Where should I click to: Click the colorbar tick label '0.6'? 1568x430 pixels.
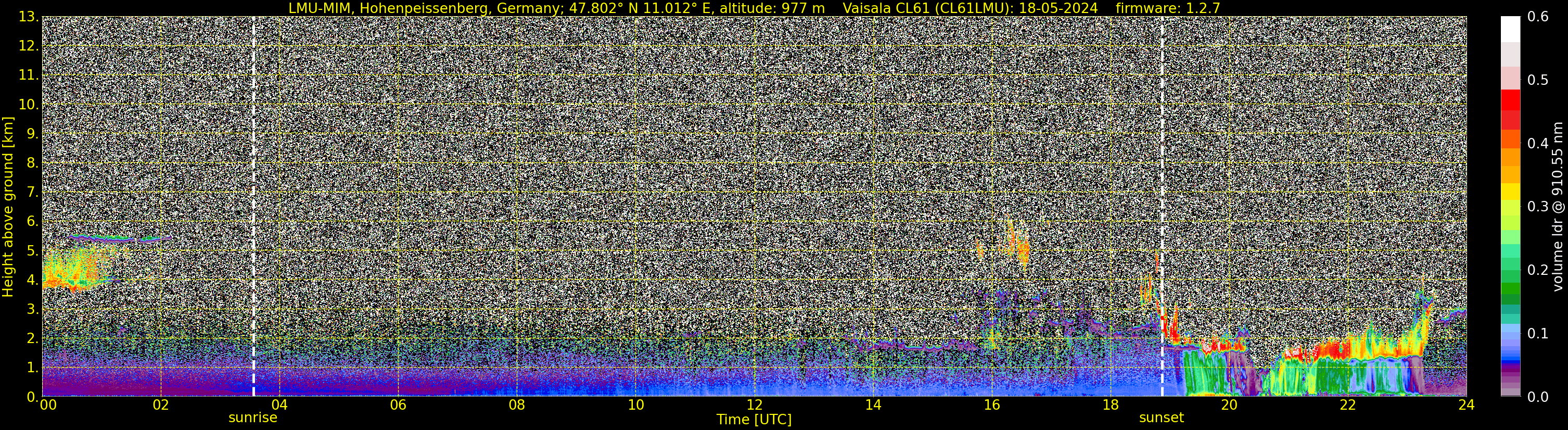click(1538, 17)
